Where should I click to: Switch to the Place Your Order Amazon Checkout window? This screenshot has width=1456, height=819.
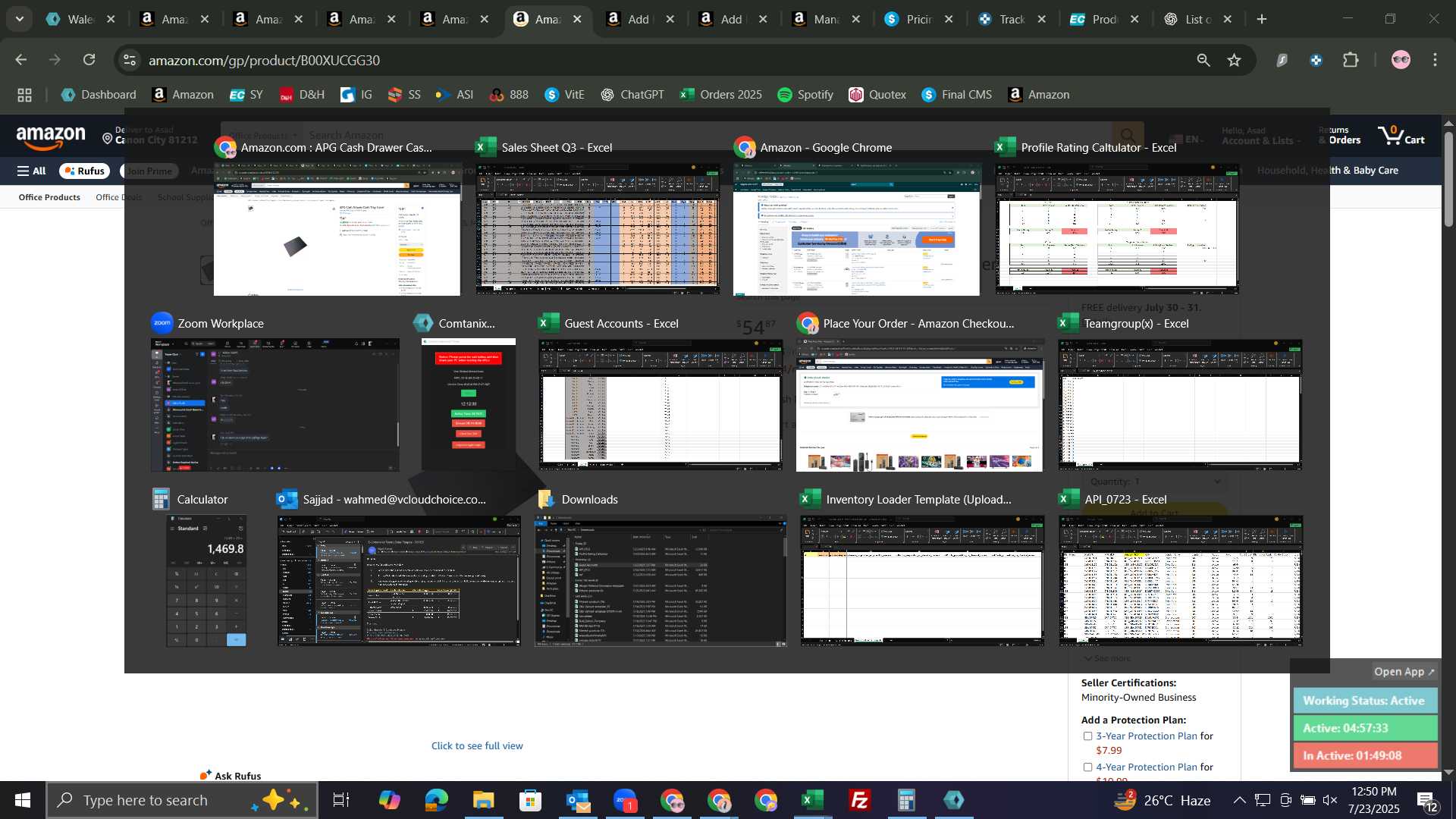point(919,405)
